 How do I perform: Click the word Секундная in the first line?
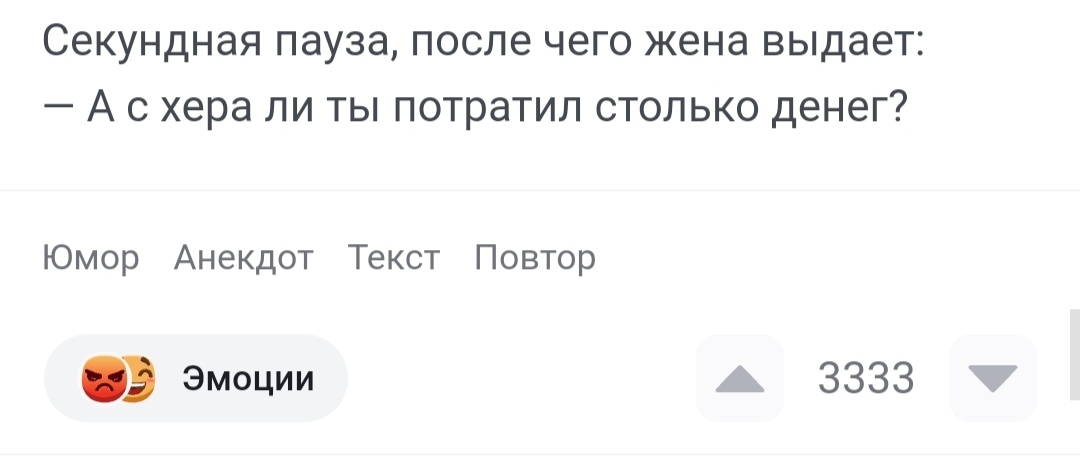pyautogui.click(x=148, y=45)
